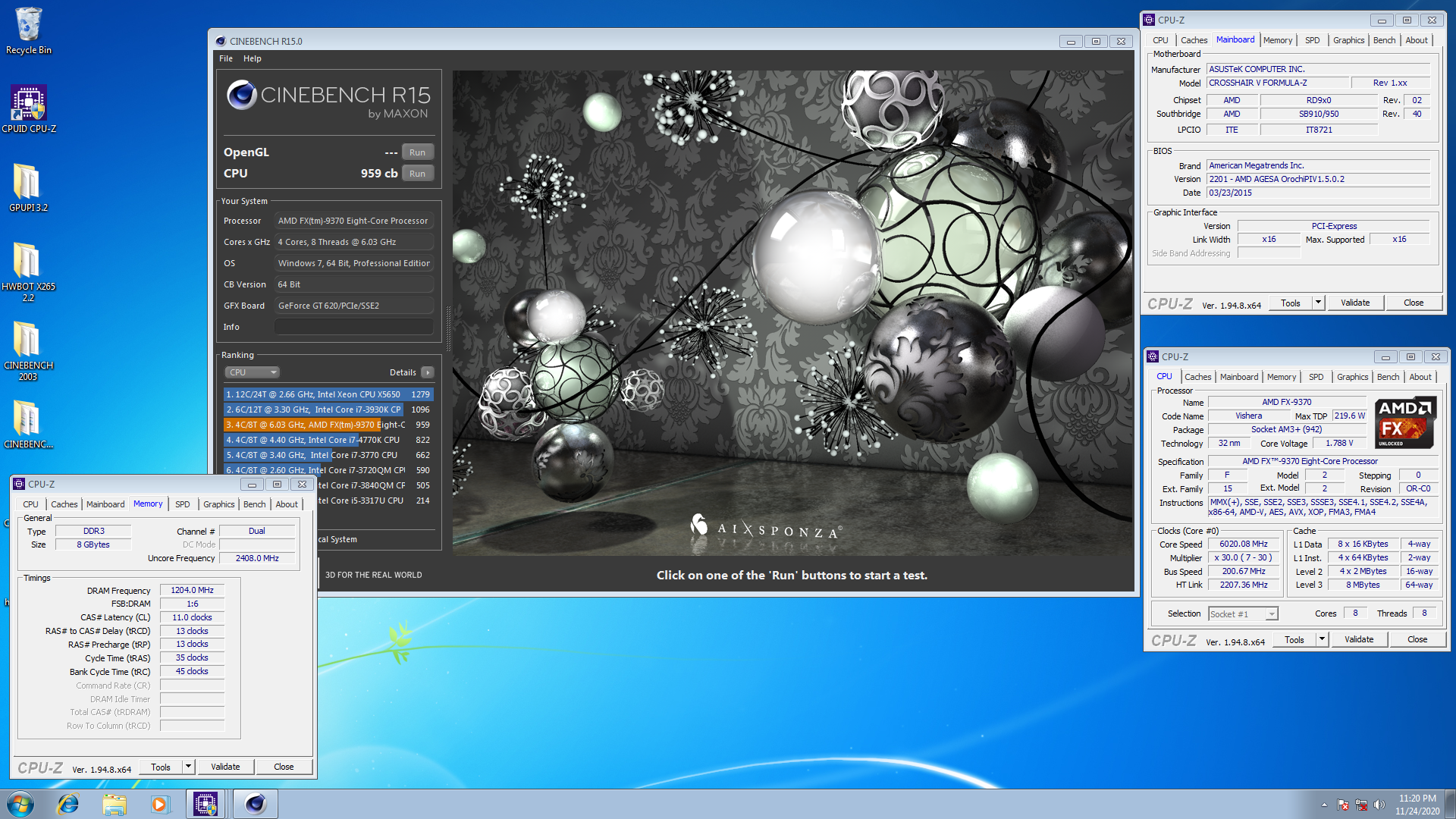Click the Info field in Cinebench
Viewport: 1456px width, 819px height.
353,327
